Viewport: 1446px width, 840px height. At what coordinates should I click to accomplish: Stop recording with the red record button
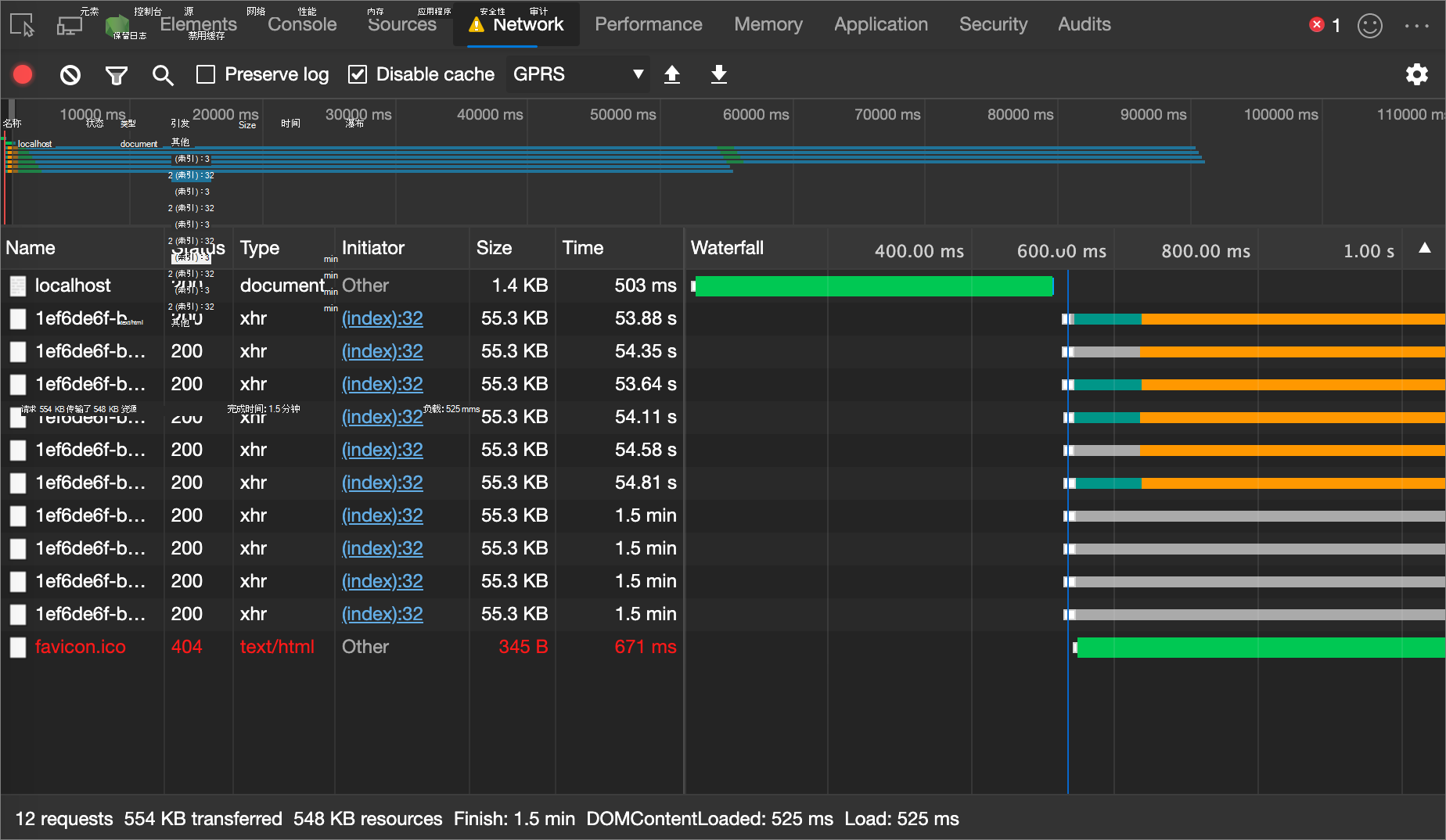[23, 74]
